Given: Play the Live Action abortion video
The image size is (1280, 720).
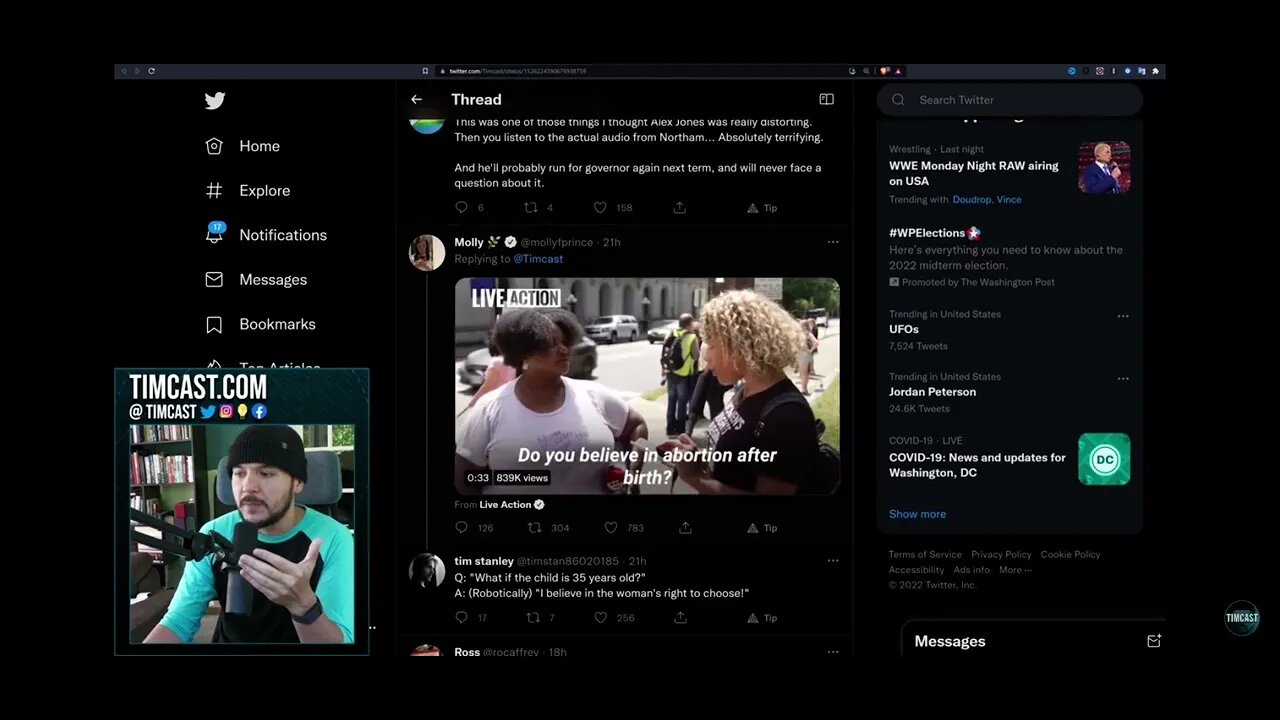Looking at the screenshot, I should [647, 386].
